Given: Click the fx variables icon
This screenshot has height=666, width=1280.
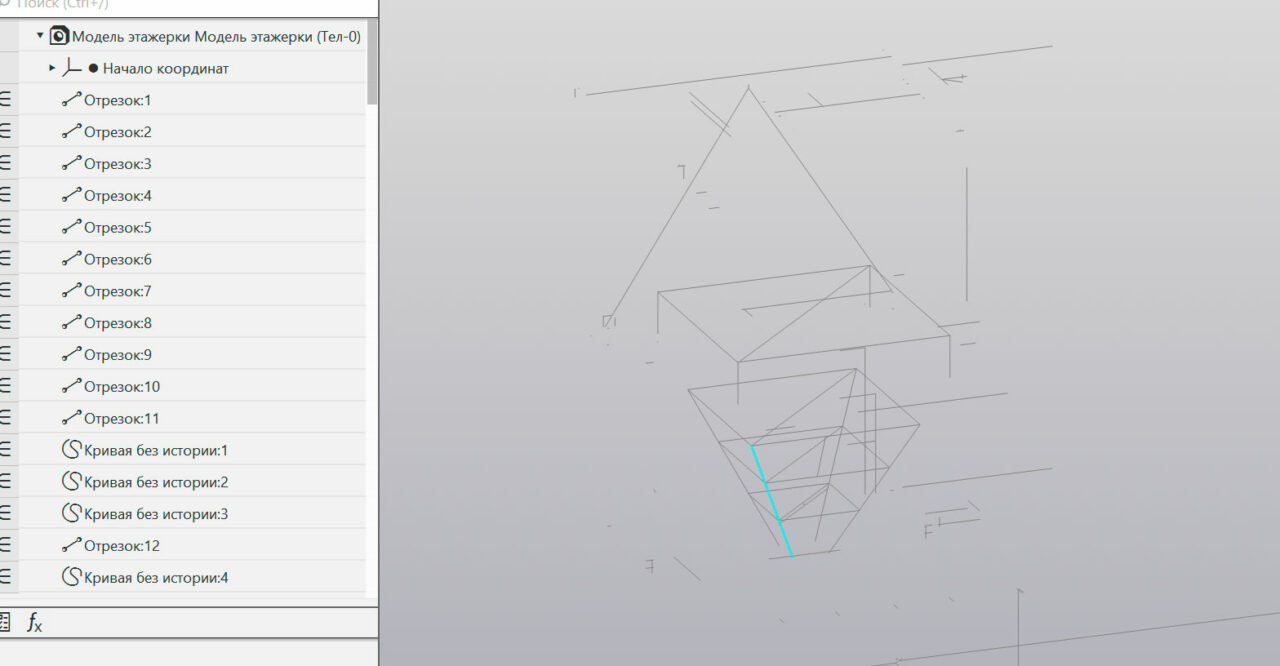Looking at the screenshot, I should (34, 624).
